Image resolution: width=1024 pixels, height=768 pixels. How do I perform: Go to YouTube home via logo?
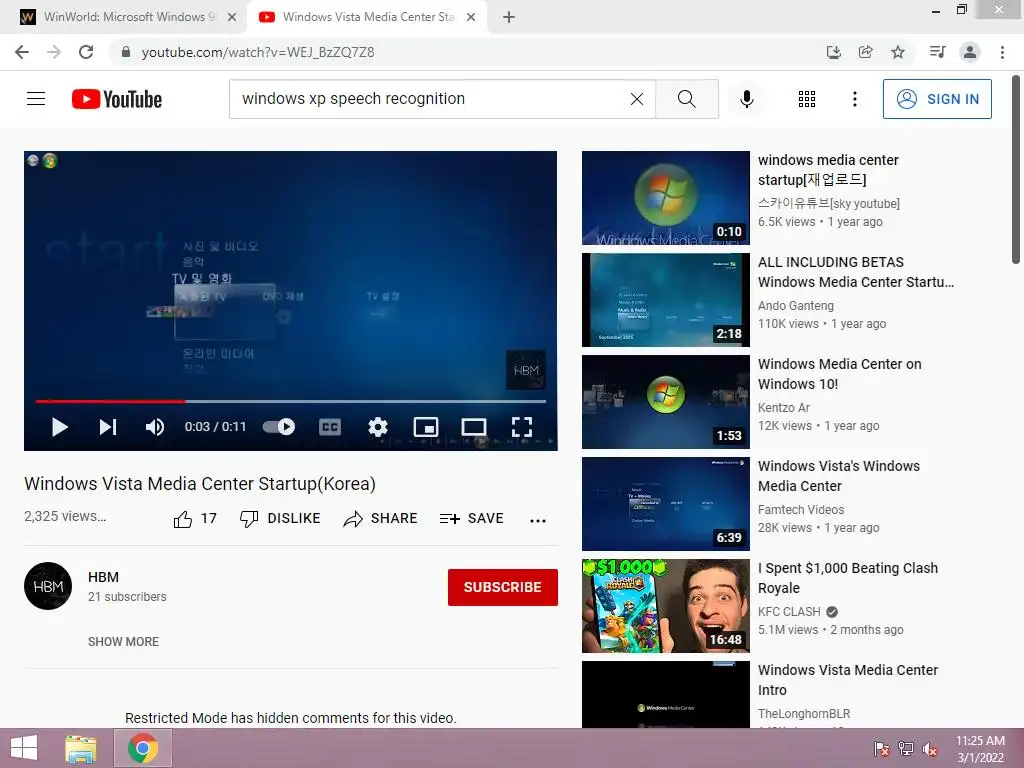(116, 99)
